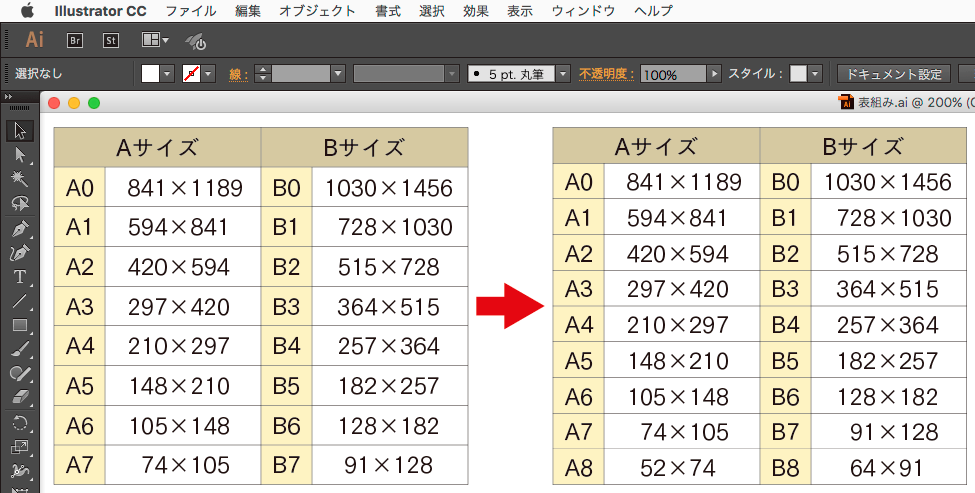This screenshot has width=975, height=493.
Task: Open the 選択 menu
Action: click(x=432, y=11)
